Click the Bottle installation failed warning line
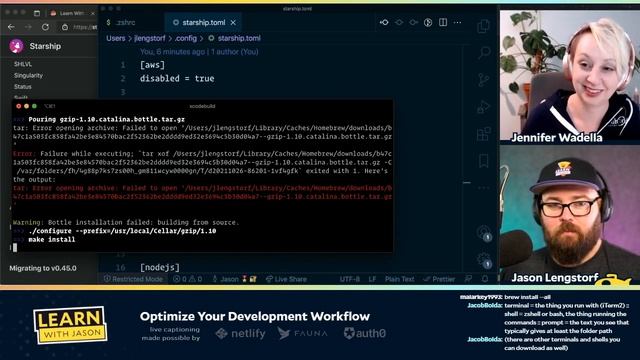Screen dimensions: 640x360 point(126,222)
